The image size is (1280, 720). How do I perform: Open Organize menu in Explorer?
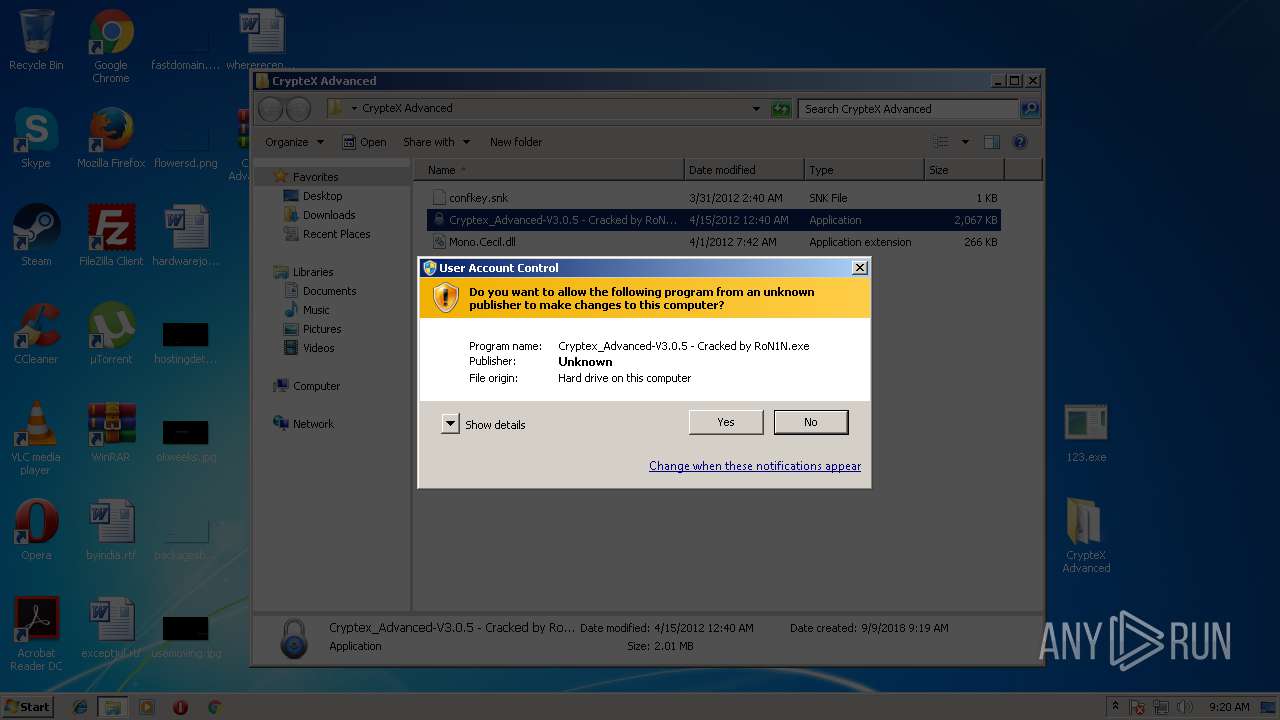294,142
